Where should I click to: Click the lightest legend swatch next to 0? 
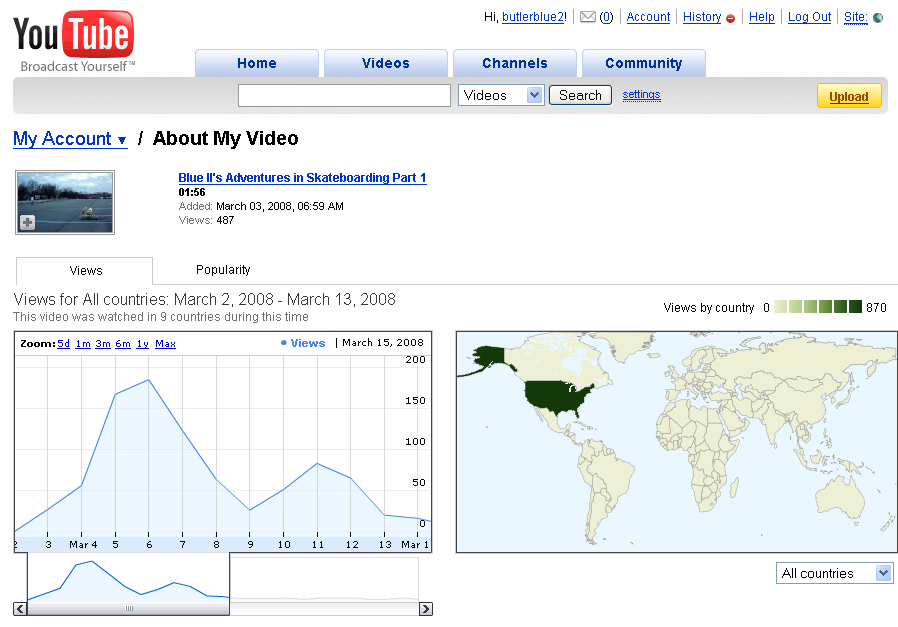pos(781,307)
